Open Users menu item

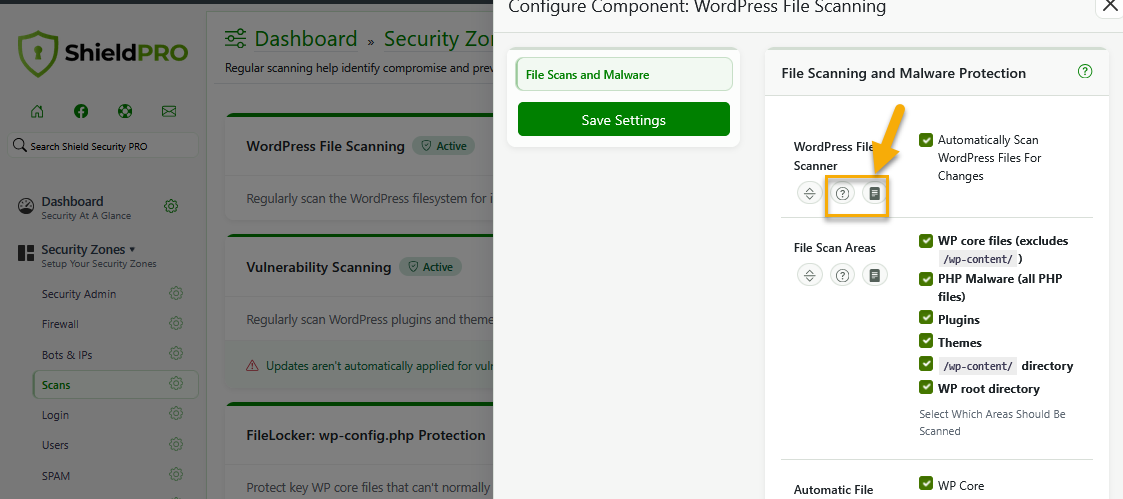(55, 445)
